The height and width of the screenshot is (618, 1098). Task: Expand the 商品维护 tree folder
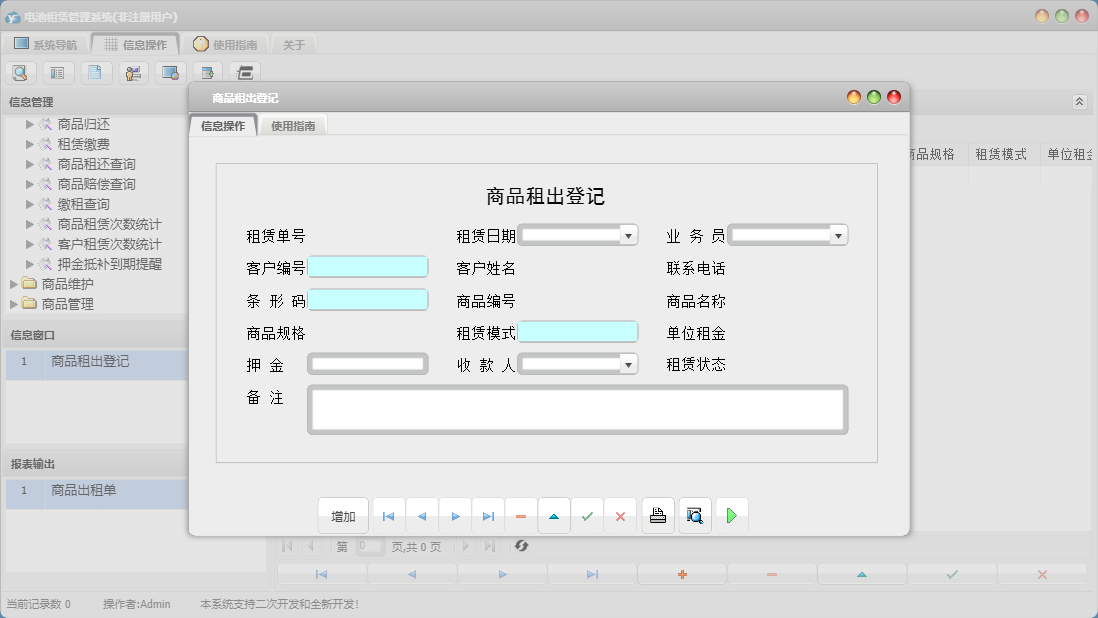[x=14, y=284]
